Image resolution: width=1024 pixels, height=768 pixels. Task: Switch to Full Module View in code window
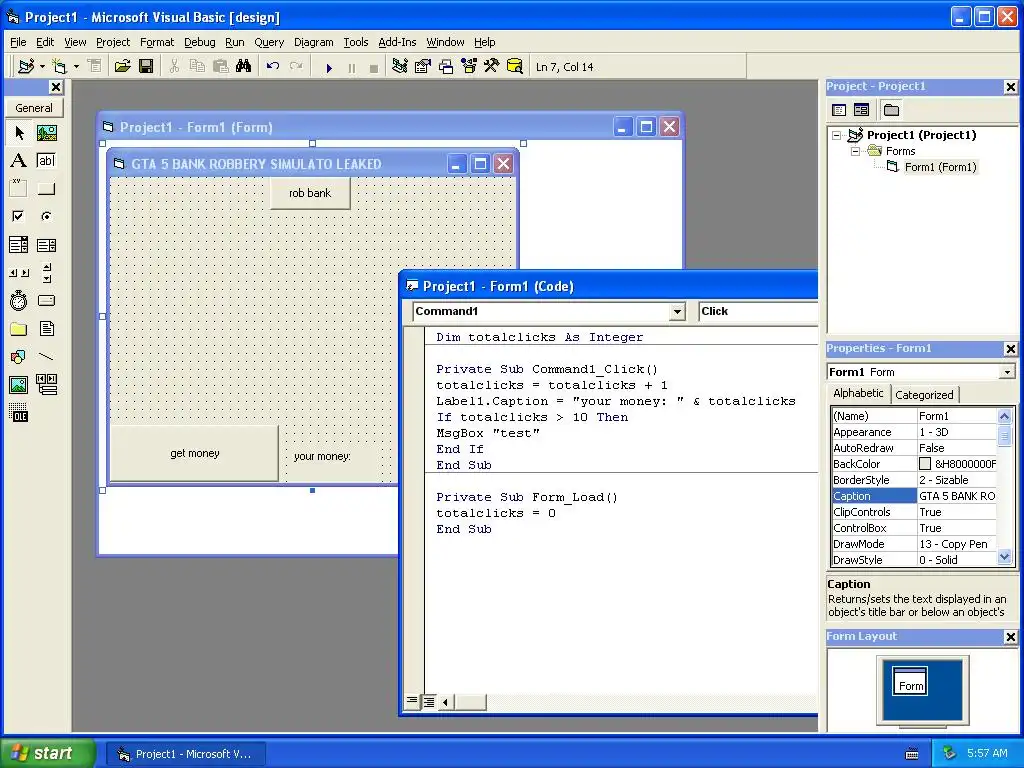click(428, 702)
